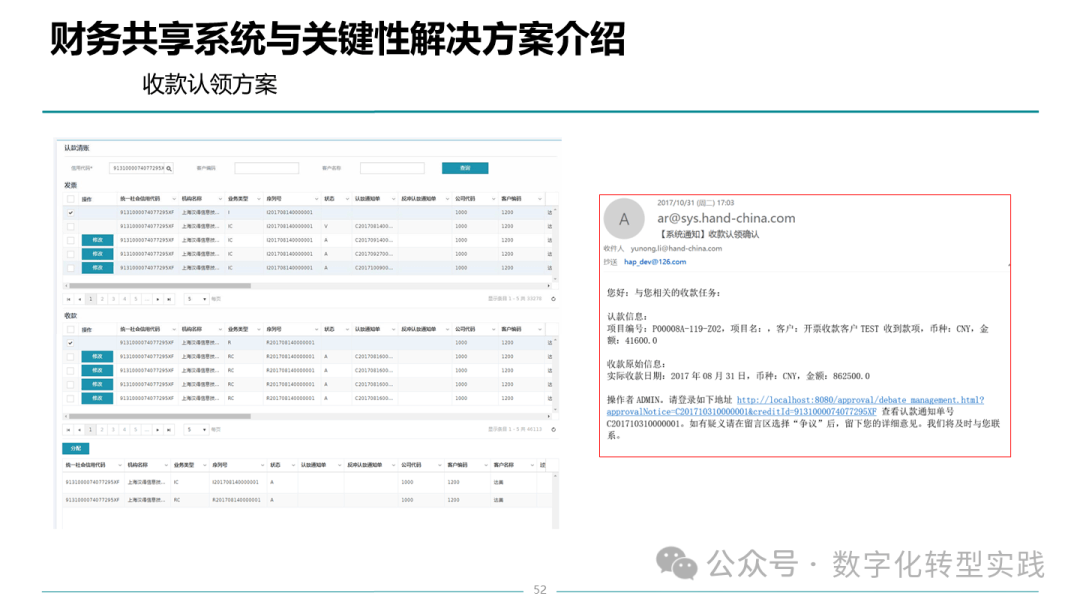Click the 客户编码 input field
The width and height of the screenshot is (1080, 608).
coord(267,168)
